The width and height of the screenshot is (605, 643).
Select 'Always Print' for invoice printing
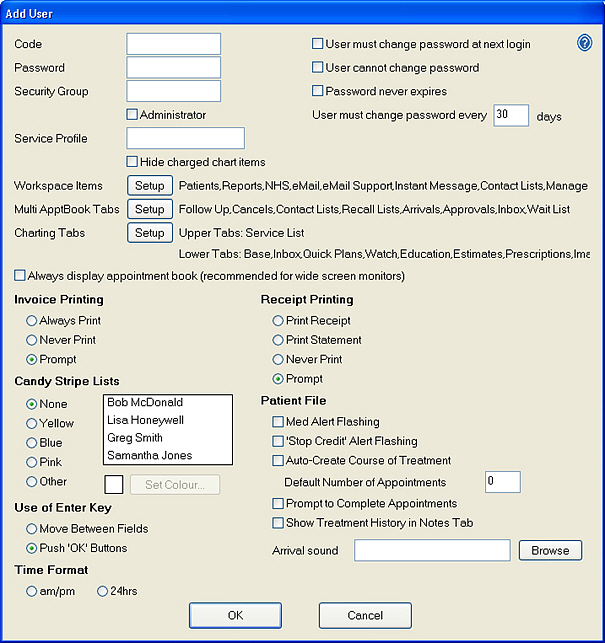coord(32,321)
